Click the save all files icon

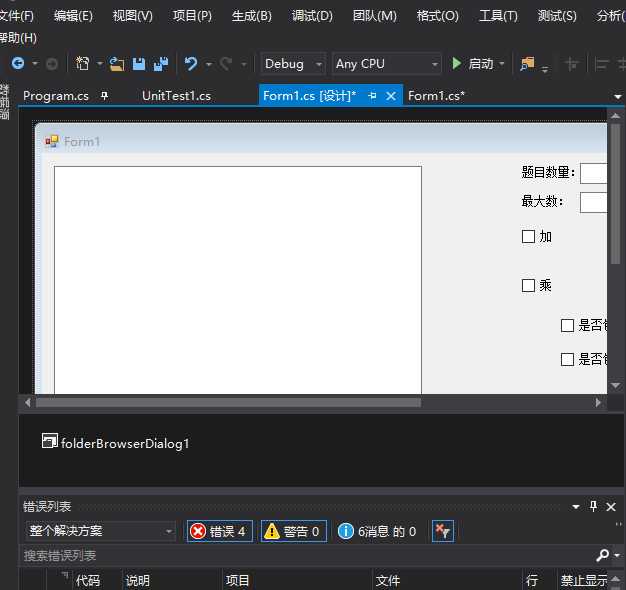tap(161, 64)
